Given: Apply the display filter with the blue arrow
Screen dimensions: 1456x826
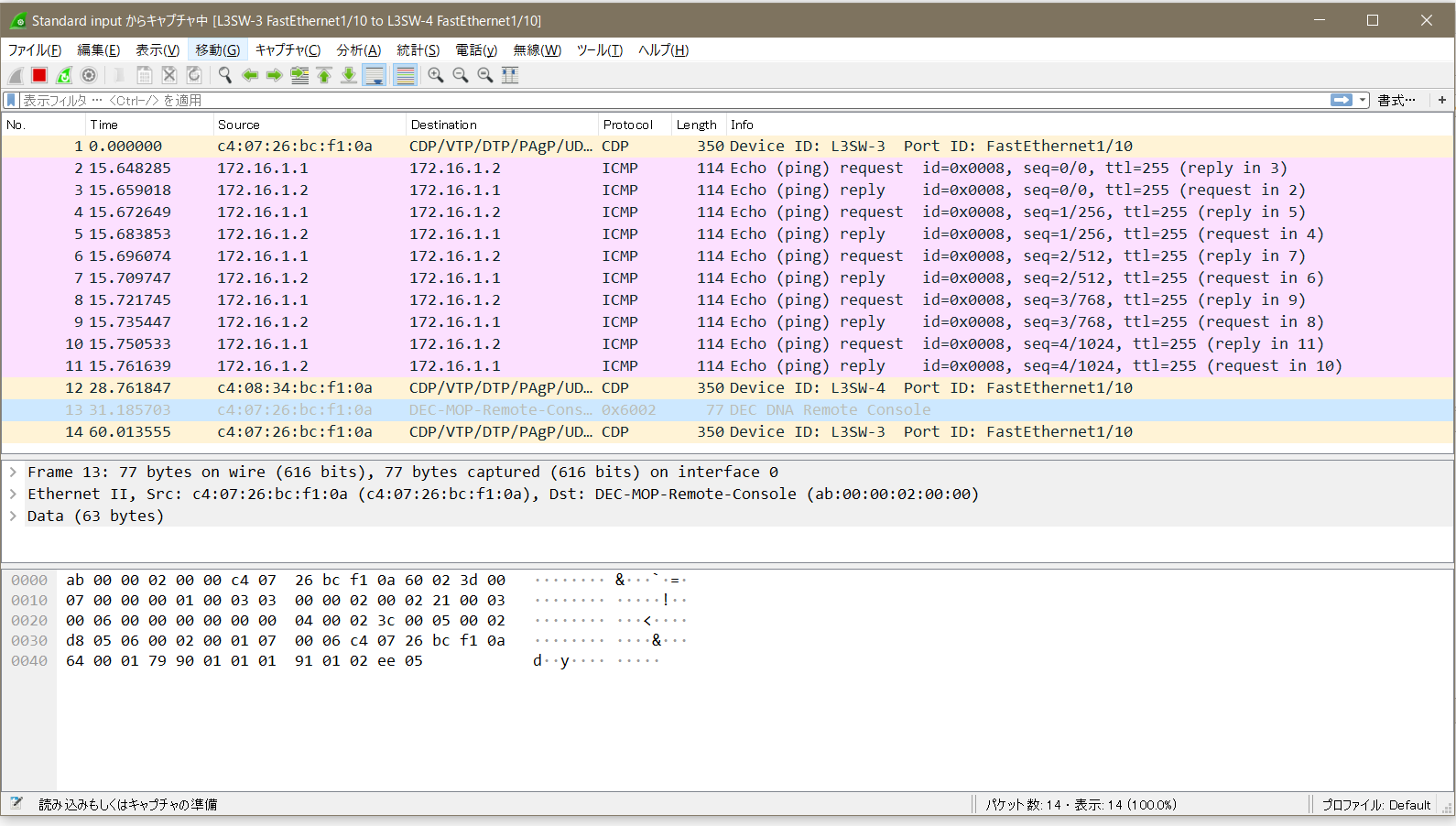Looking at the screenshot, I should pos(1342,100).
